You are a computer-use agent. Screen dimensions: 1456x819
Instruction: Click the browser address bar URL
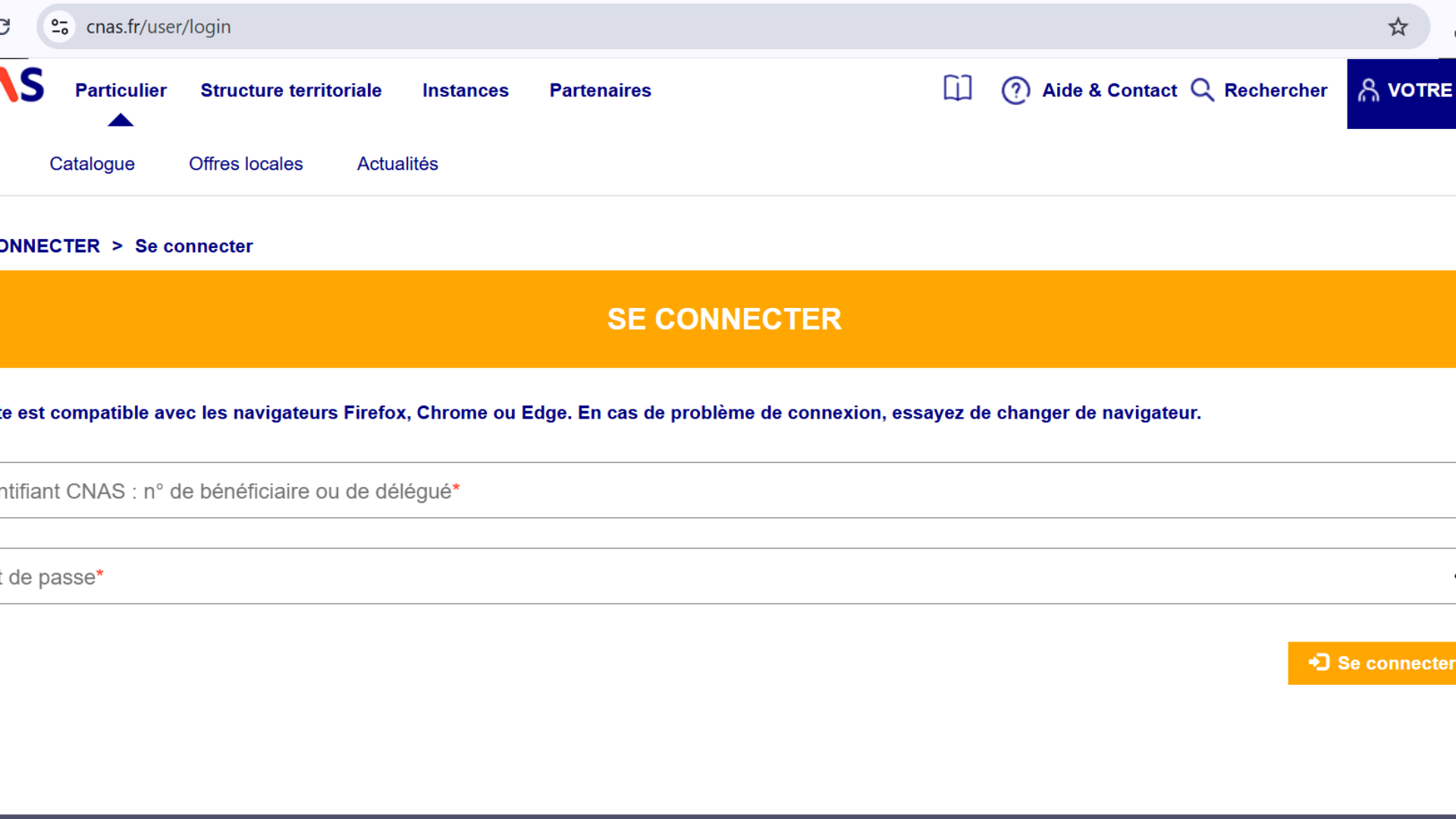click(x=158, y=27)
